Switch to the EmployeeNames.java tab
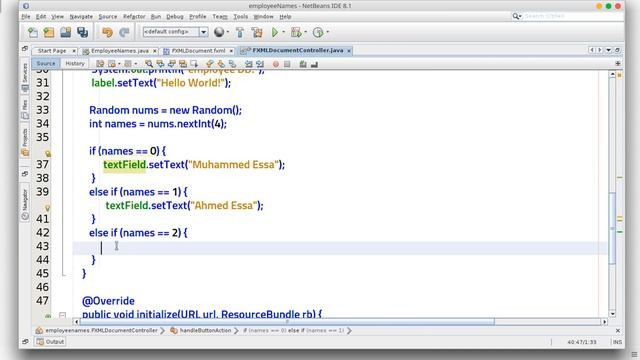This screenshot has width=640, height=360. click(x=120, y=51)
